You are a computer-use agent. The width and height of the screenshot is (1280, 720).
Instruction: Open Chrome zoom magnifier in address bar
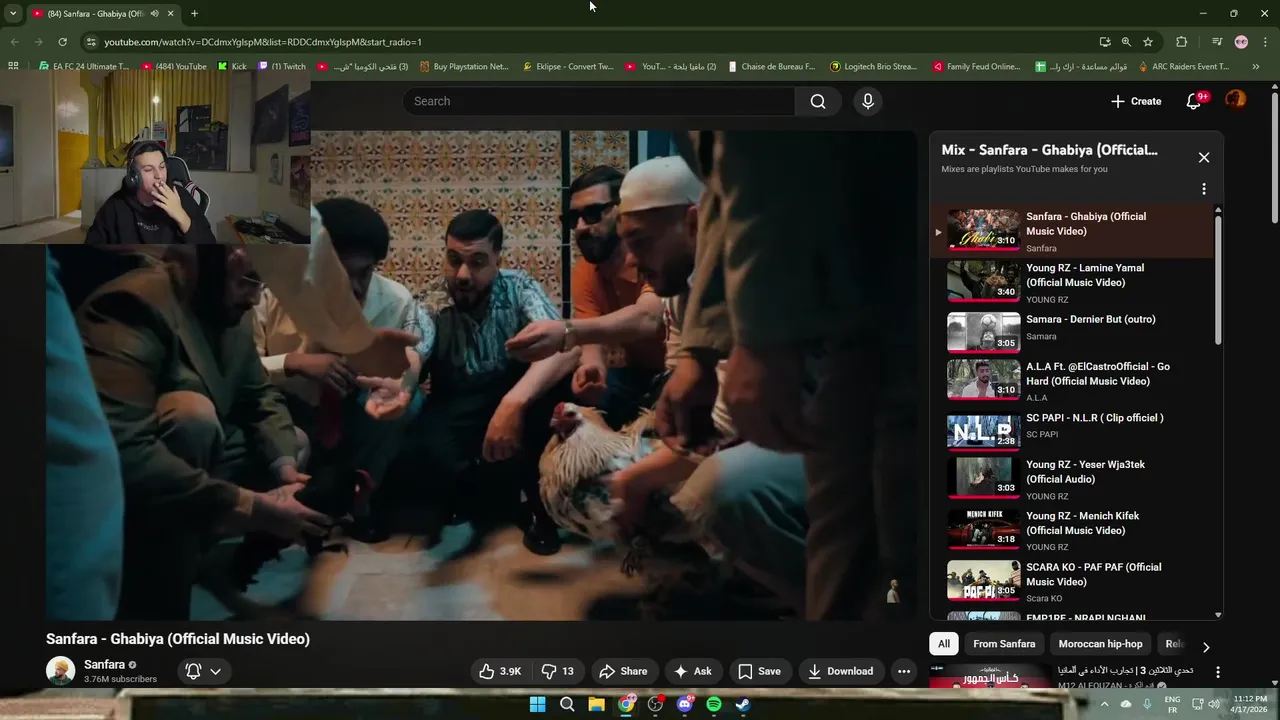(x=1126, y=42)
